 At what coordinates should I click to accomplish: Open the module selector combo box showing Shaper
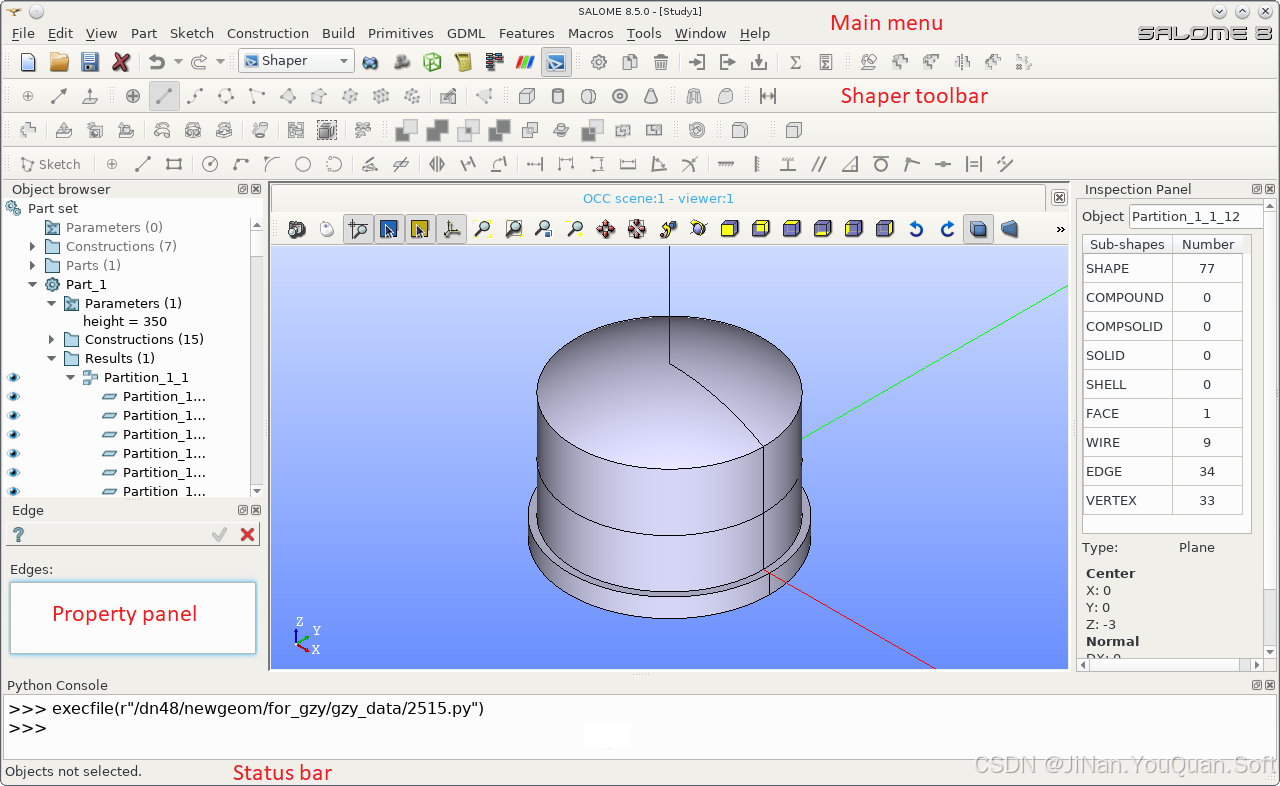click(x=296, y=61)
